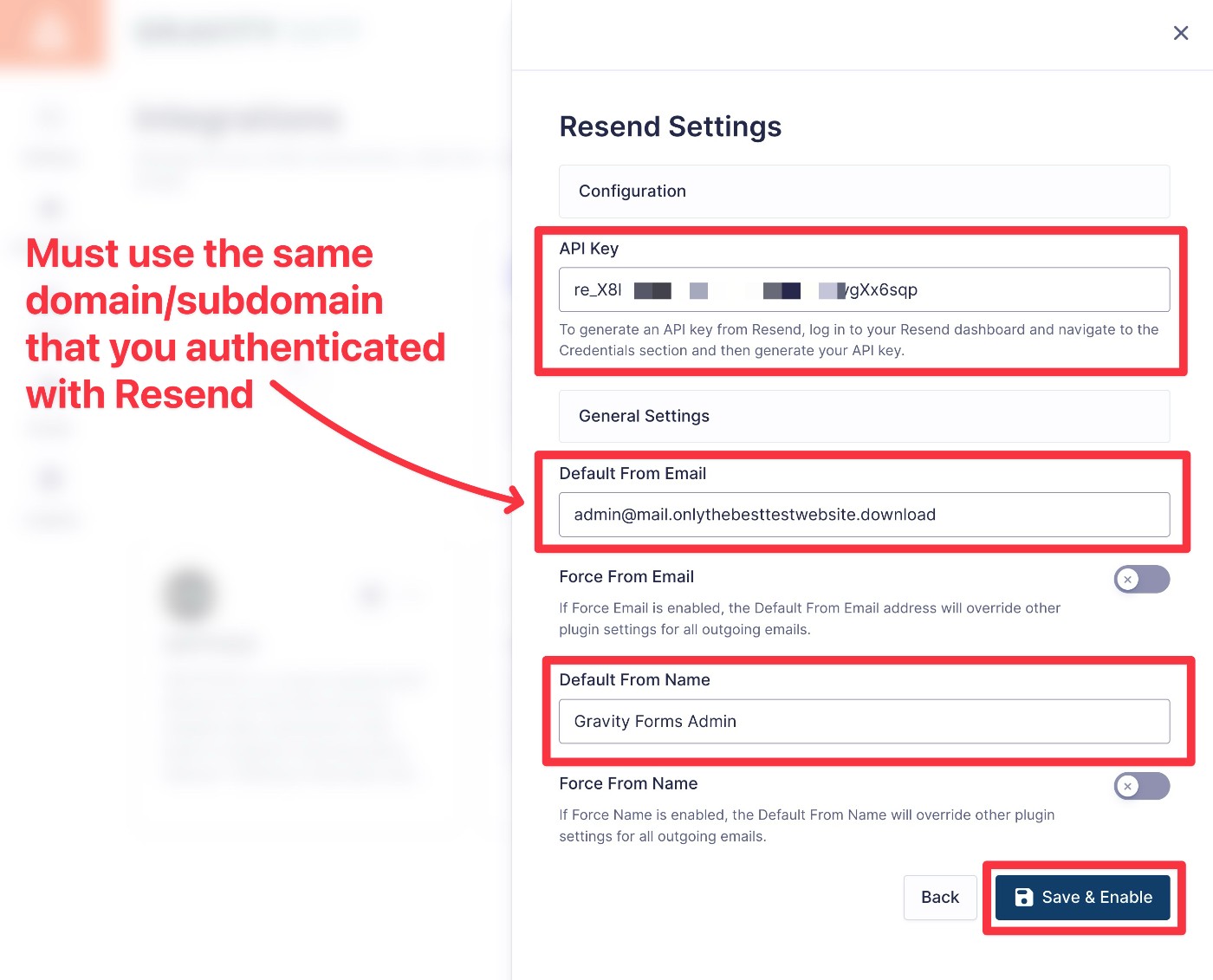Click the Force Email description text
Image resolution: width=1213 pixels, height=980 pixels.
[x=809, y=619]
